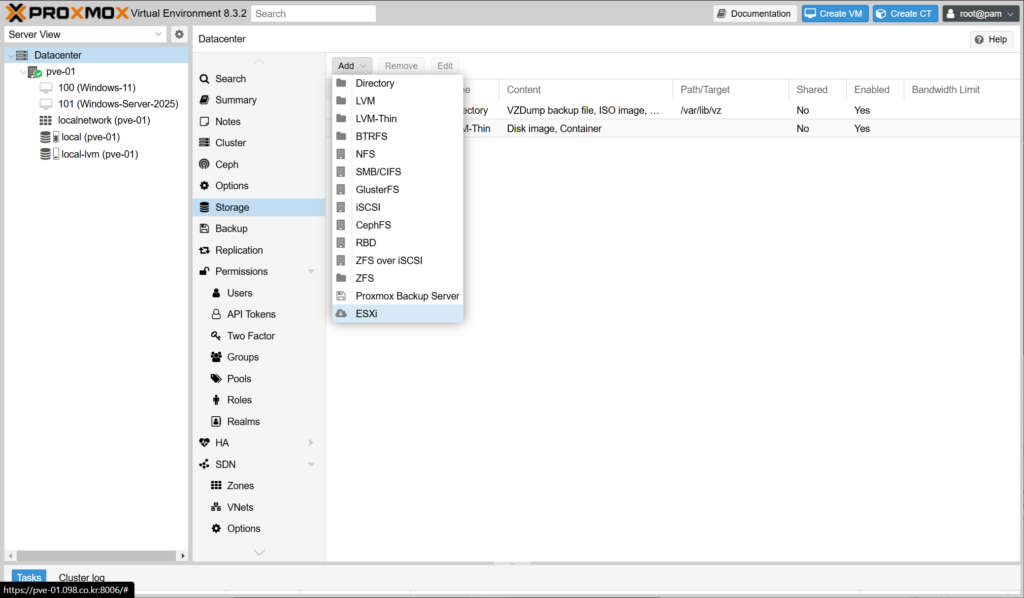This screenshot has width=1024, height=598.
Task: Click the Two Factor key icon
Action: pos(216,336)
